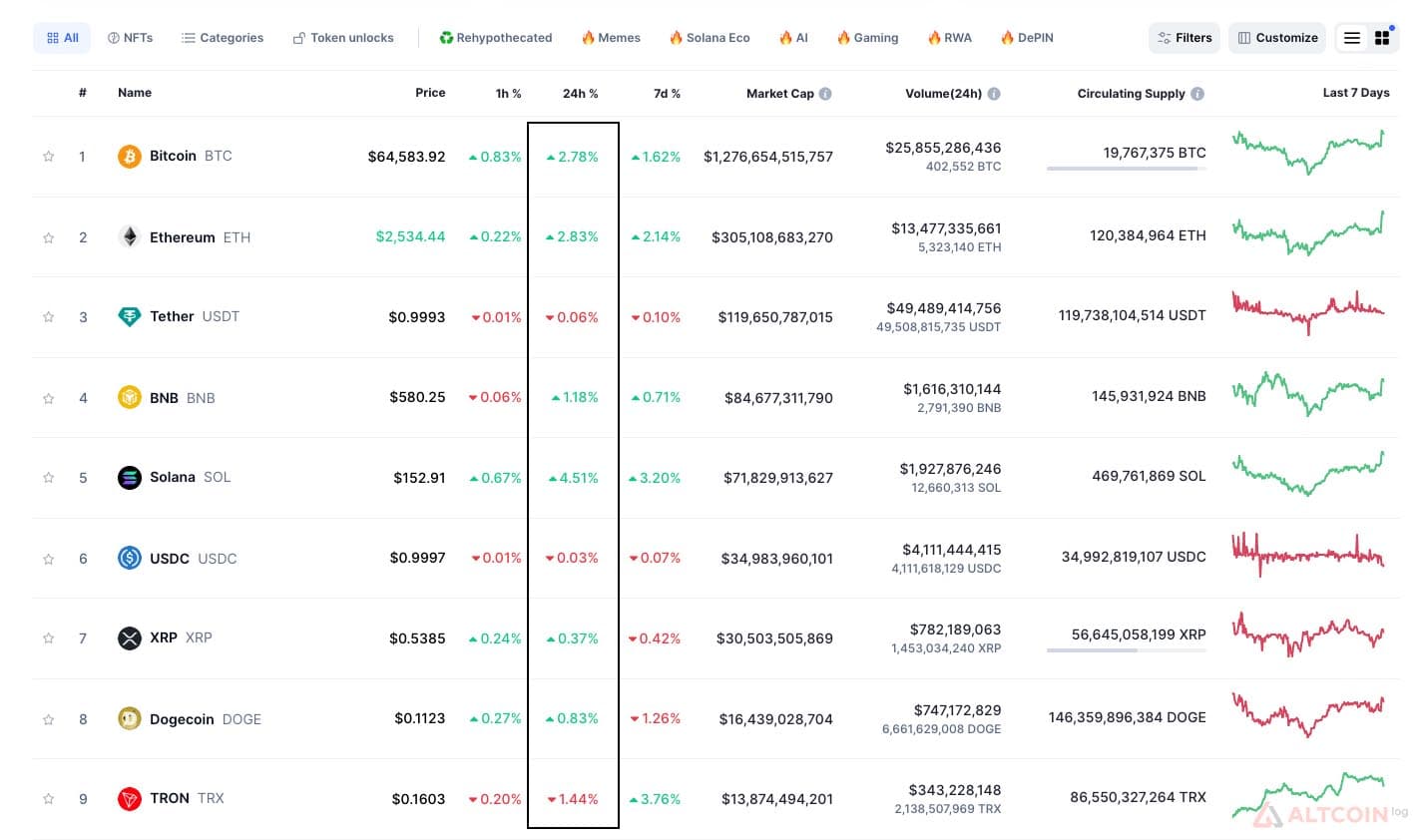Click the Tether logo icon
Screen dimensions: 1423x840
[x=130, y=317]
